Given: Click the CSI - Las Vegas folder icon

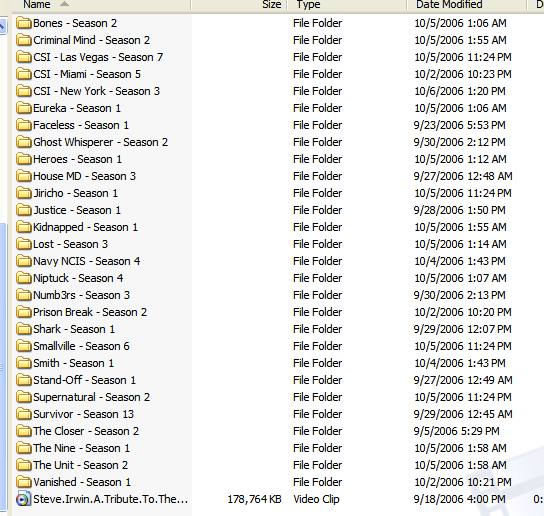Looking at the screenshot, I should (x=24, y=57).
